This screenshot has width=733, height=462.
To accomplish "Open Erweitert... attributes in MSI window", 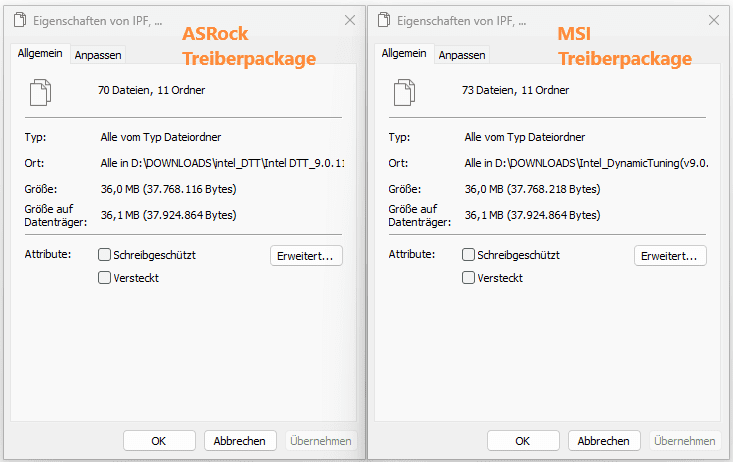I will (670, 256).
